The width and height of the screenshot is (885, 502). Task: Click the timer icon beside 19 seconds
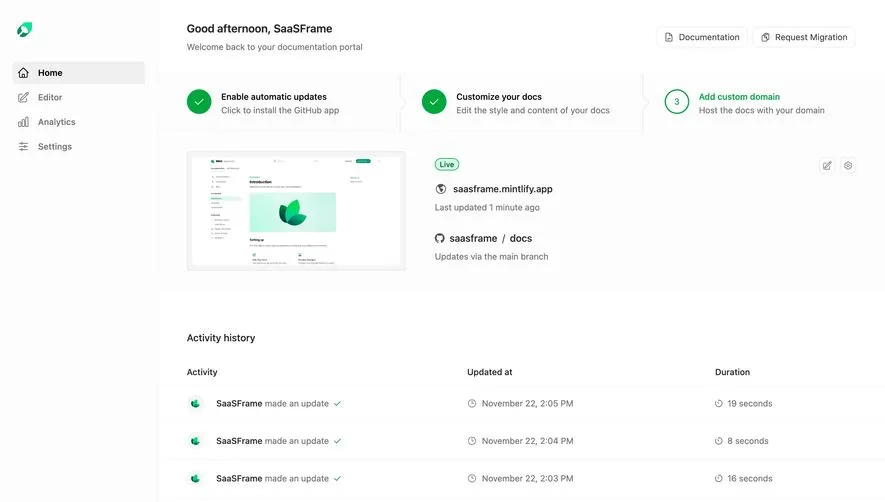(x=718, y=403)
